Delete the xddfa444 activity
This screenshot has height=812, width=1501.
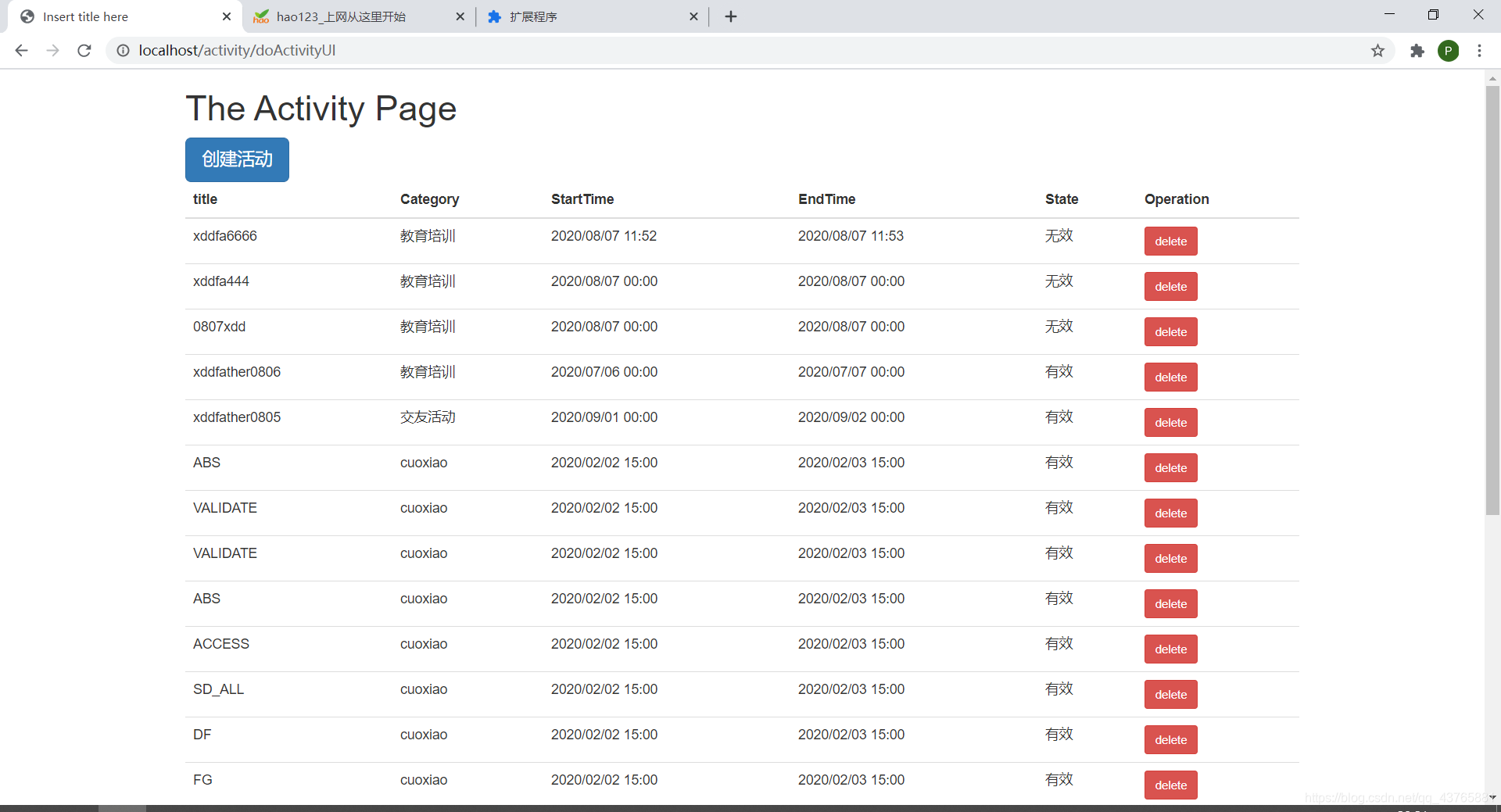[x=1170, y=286]
